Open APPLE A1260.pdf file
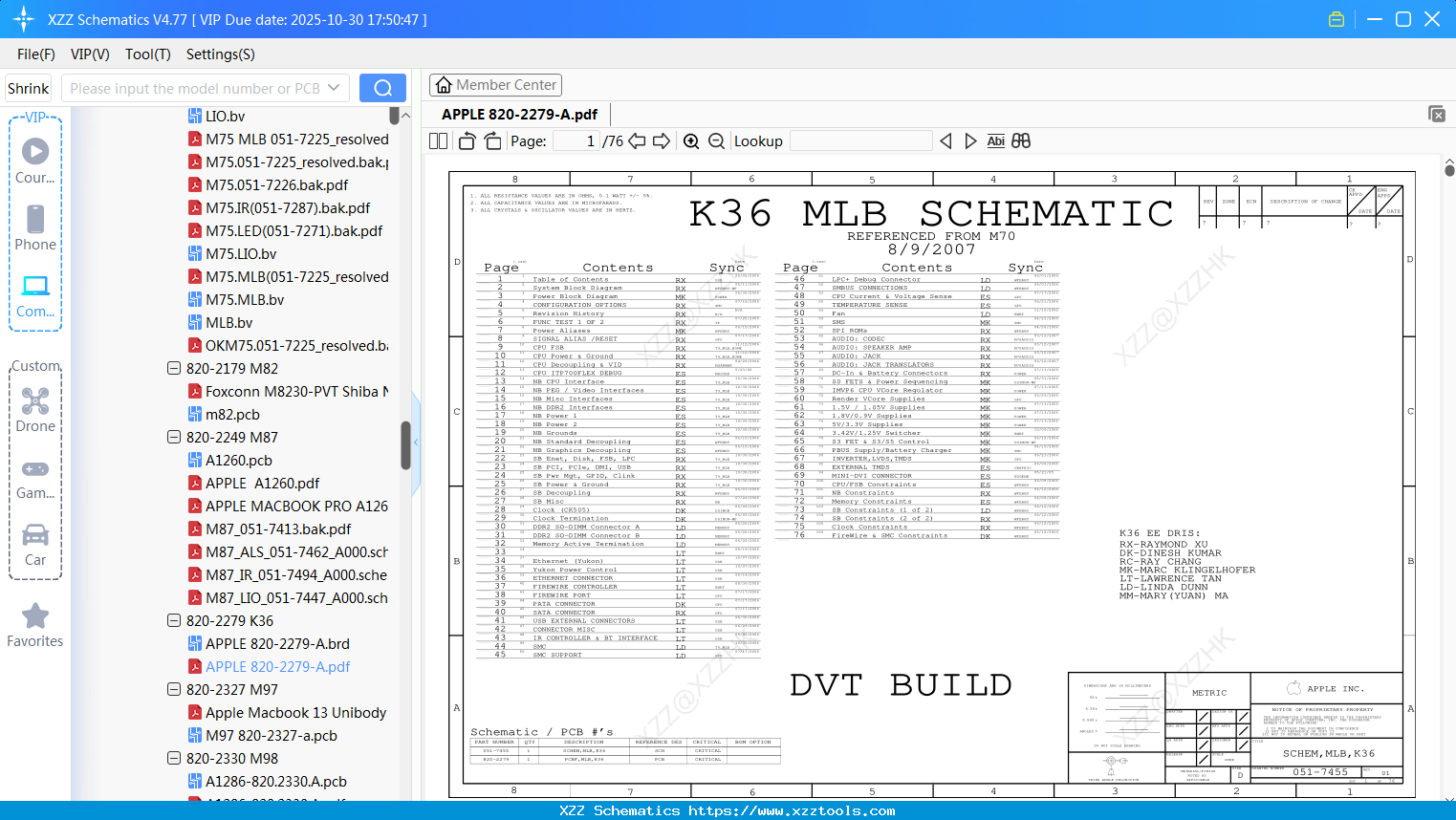Screen dimensions: 1456x820 pyautogui.click(x=262, y=483)
